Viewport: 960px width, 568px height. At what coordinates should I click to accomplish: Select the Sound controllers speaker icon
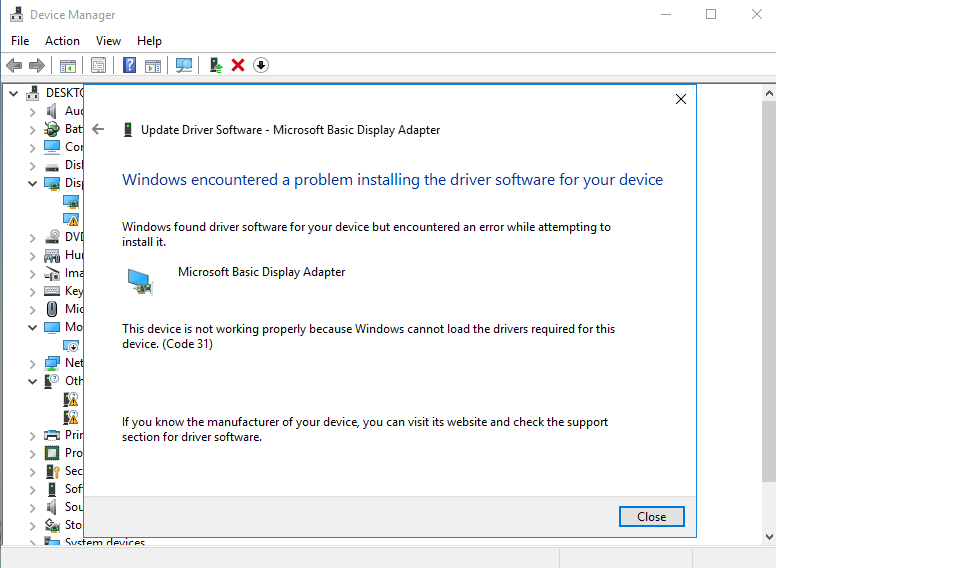[52, 507]
